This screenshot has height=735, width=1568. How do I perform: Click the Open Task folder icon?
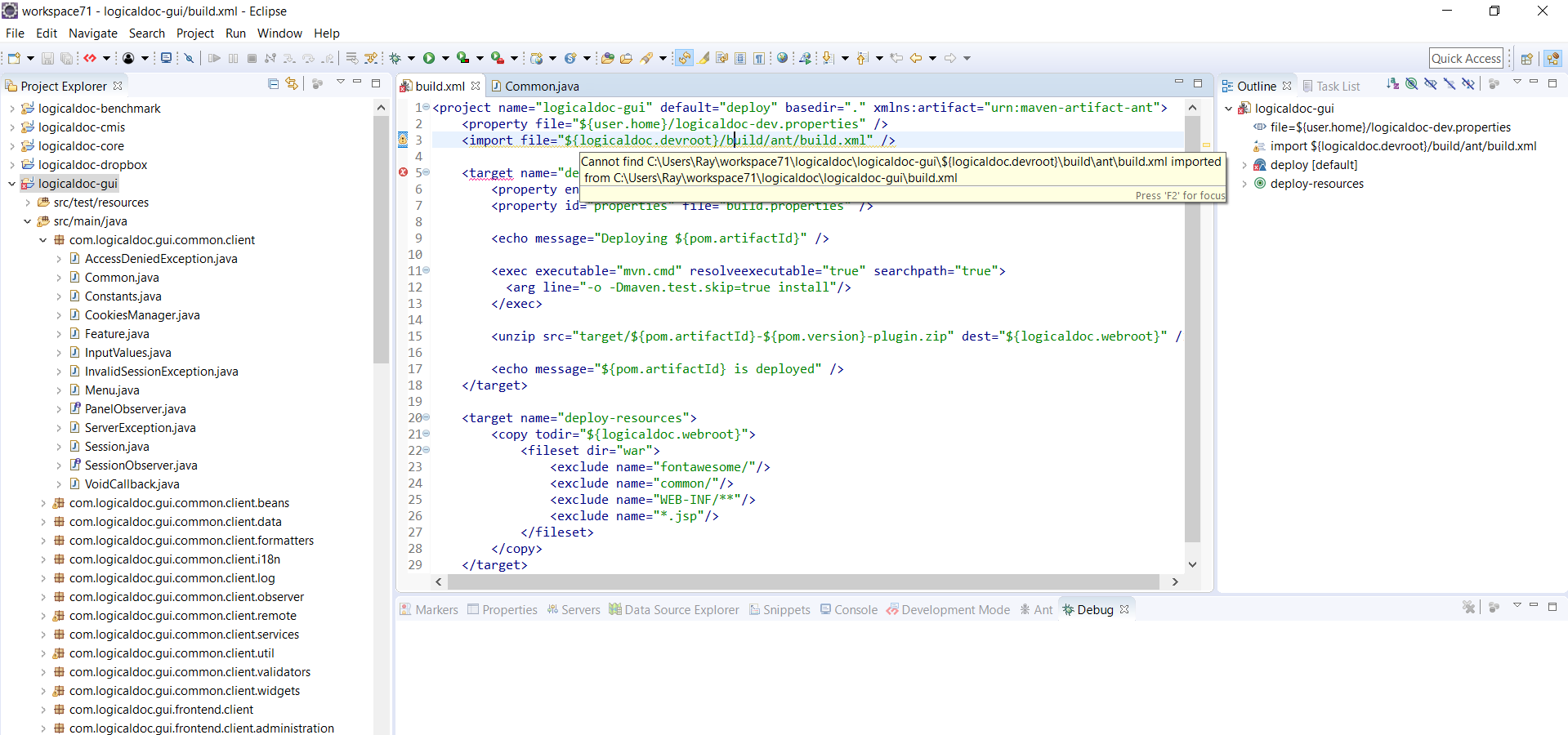[x=627, y=58]
